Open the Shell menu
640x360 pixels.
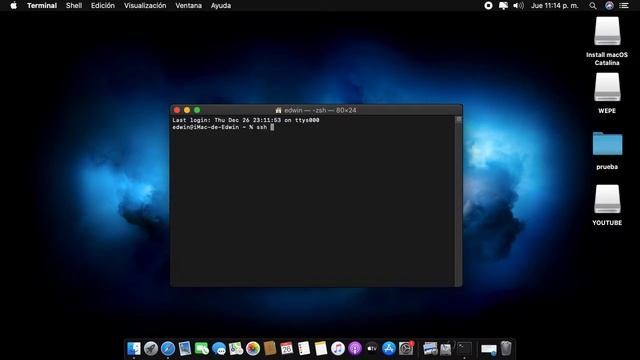click(74, 5)
